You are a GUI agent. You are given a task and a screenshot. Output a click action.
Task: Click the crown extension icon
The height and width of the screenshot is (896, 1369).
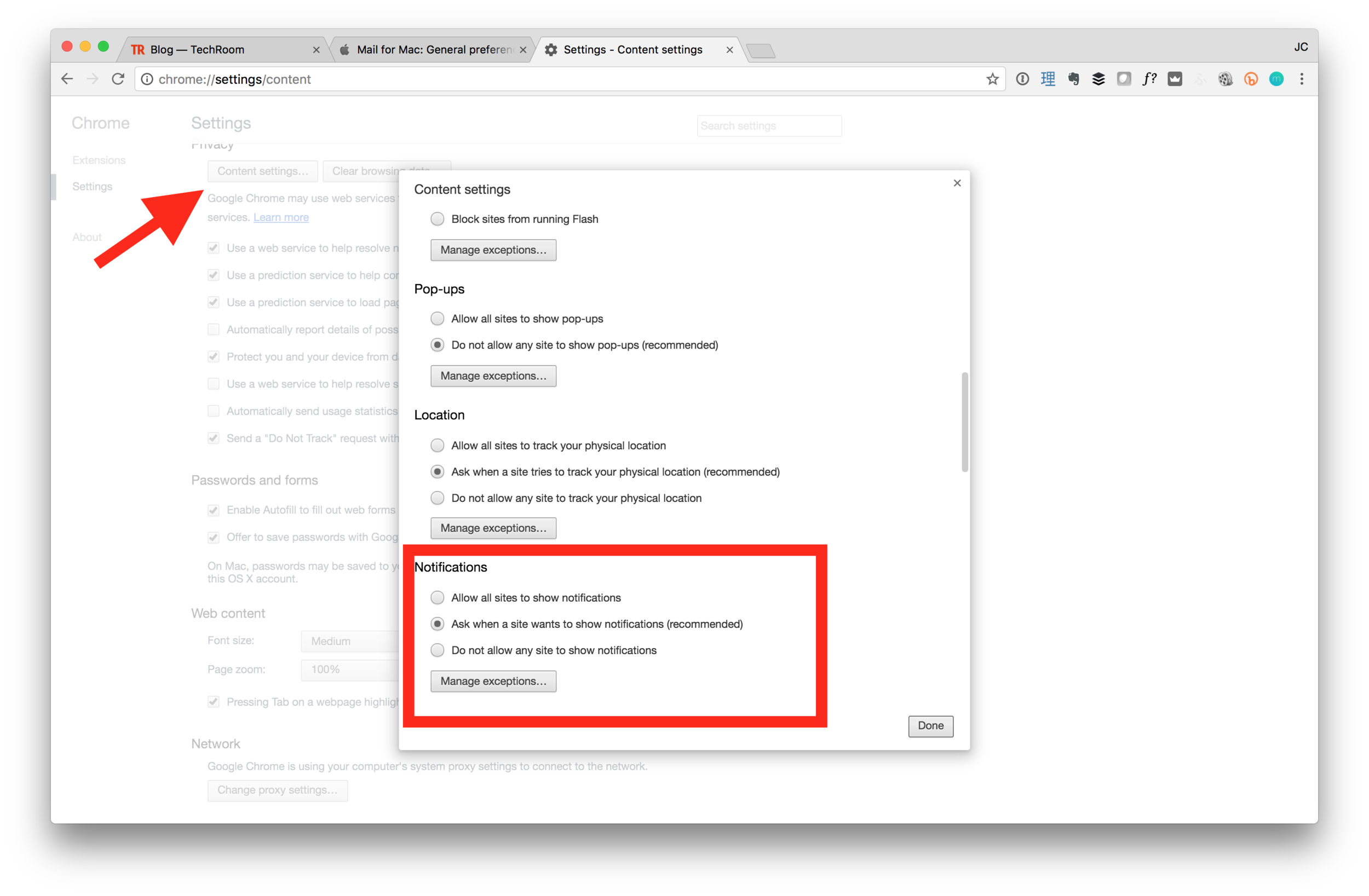tap(1175, 79)
